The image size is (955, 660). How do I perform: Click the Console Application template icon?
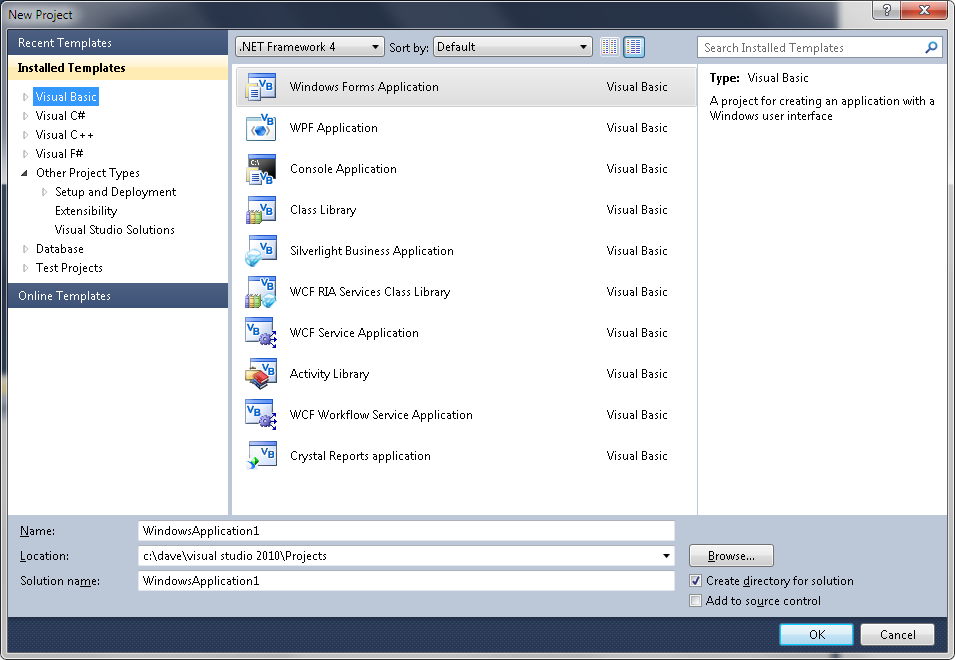point(260,169)
